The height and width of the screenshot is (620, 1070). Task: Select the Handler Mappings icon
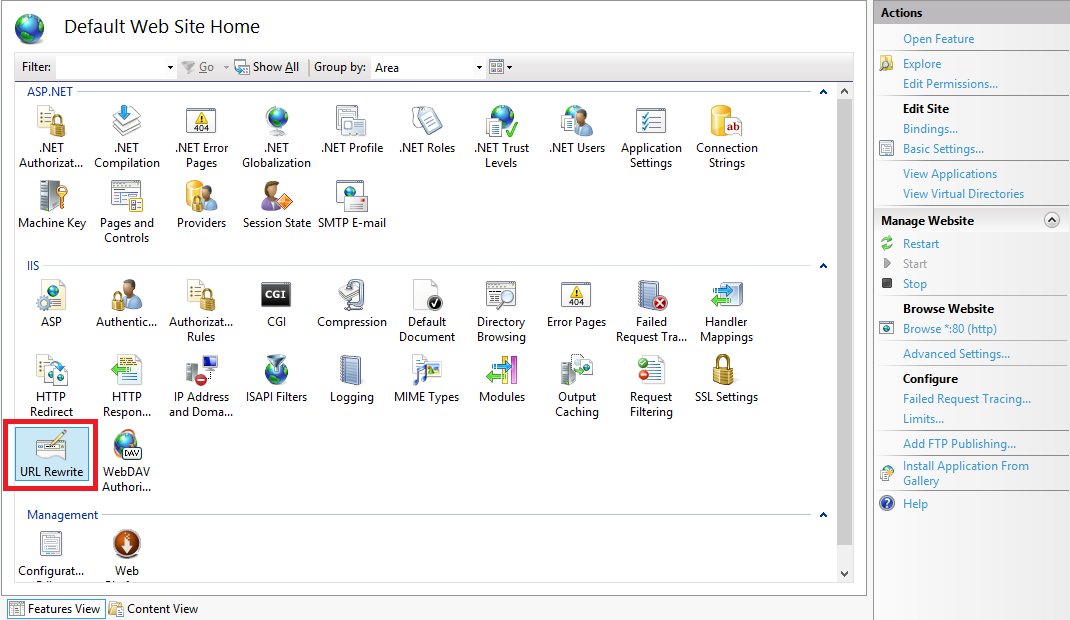pyautogui.click(x=726, y=297)
